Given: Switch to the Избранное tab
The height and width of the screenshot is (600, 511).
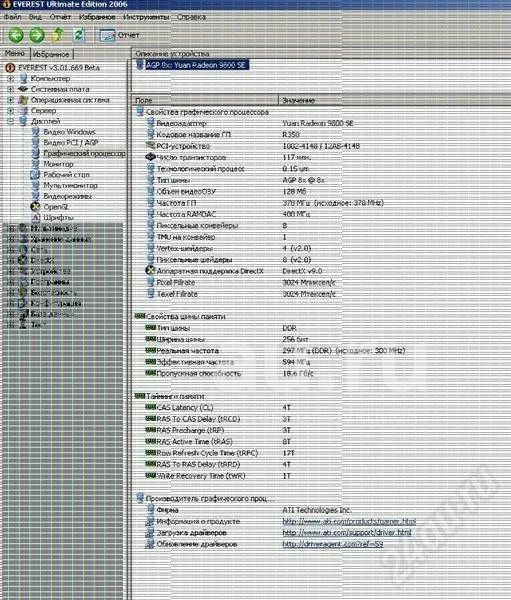Looking at the screenshot, I should click(x=51, y=54).
